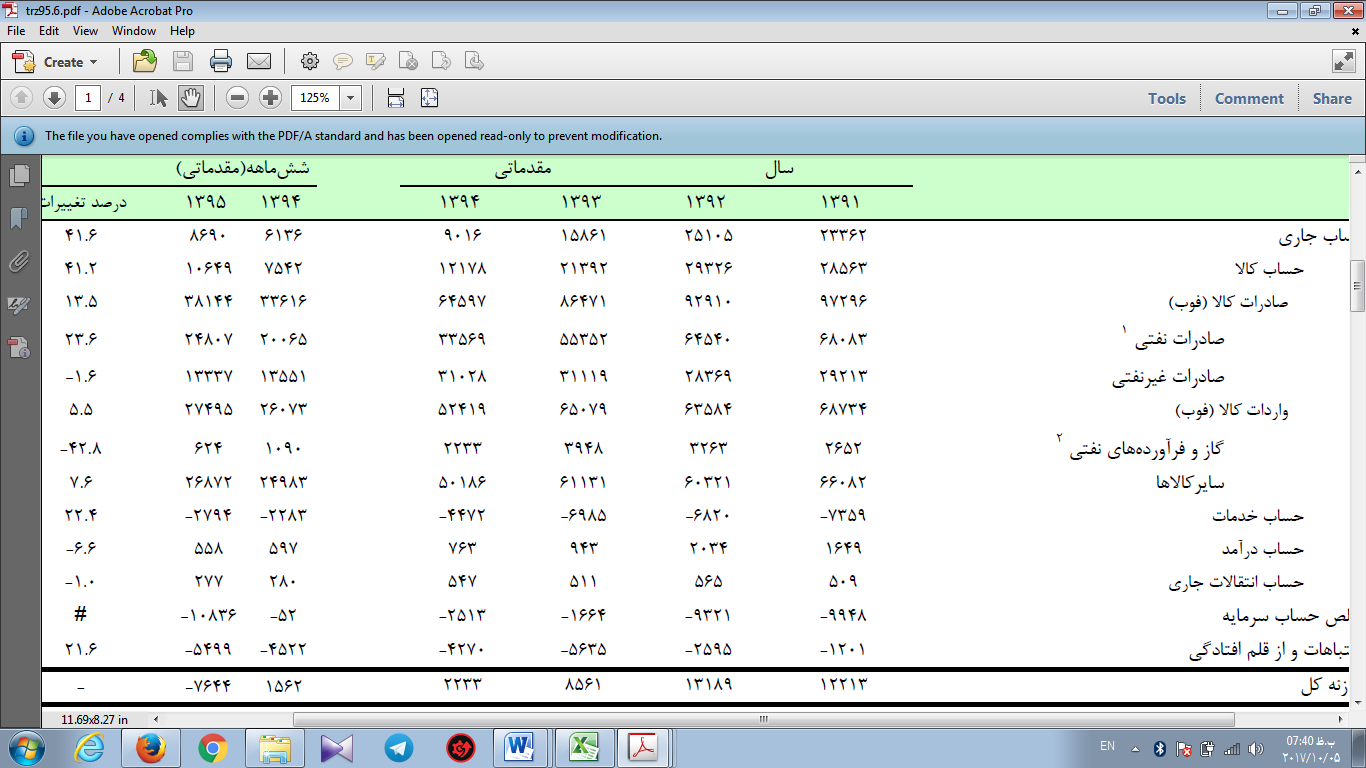
Task: Send file by email envelope icon
Action: coord(259,61)
